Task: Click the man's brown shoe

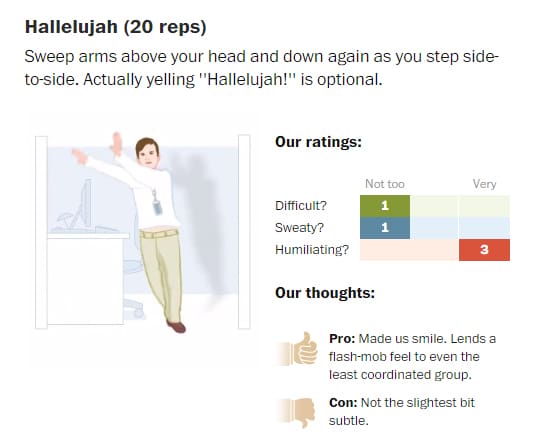Action: click(x=176, y=326)
